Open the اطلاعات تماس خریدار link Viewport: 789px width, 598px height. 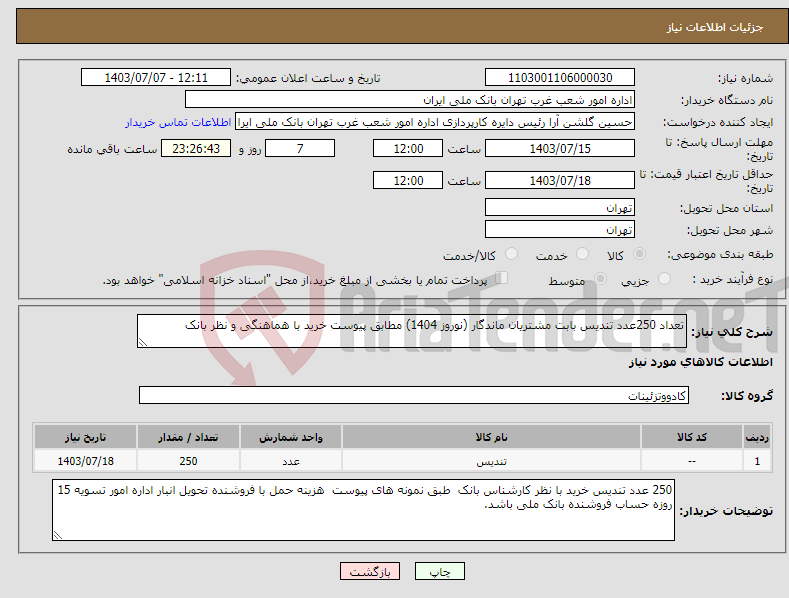(x=178, y=122)
